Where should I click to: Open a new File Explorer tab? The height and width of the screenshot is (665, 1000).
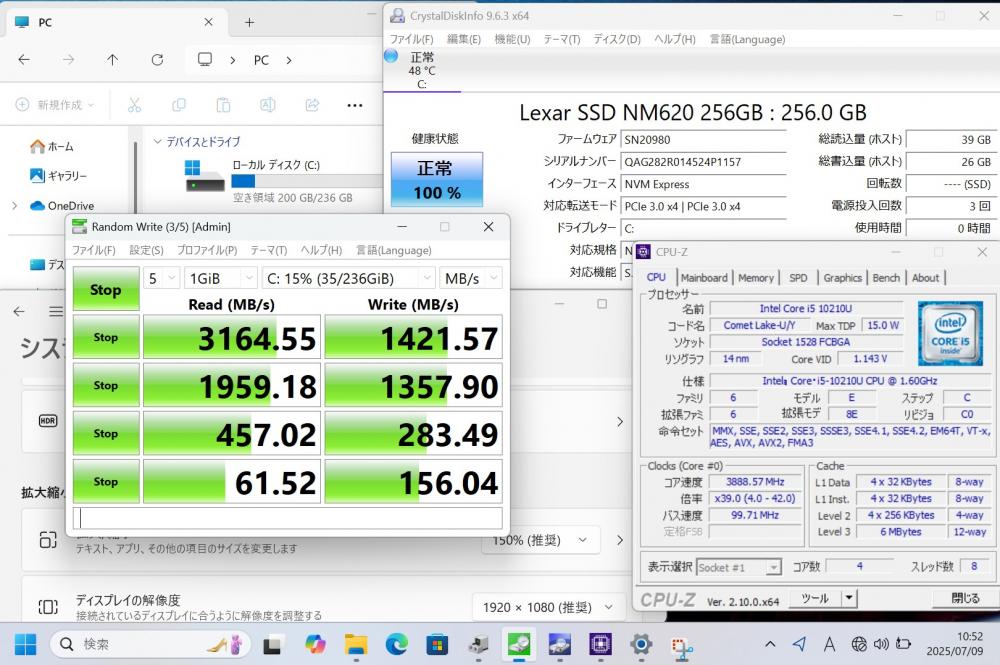(249, 22)
